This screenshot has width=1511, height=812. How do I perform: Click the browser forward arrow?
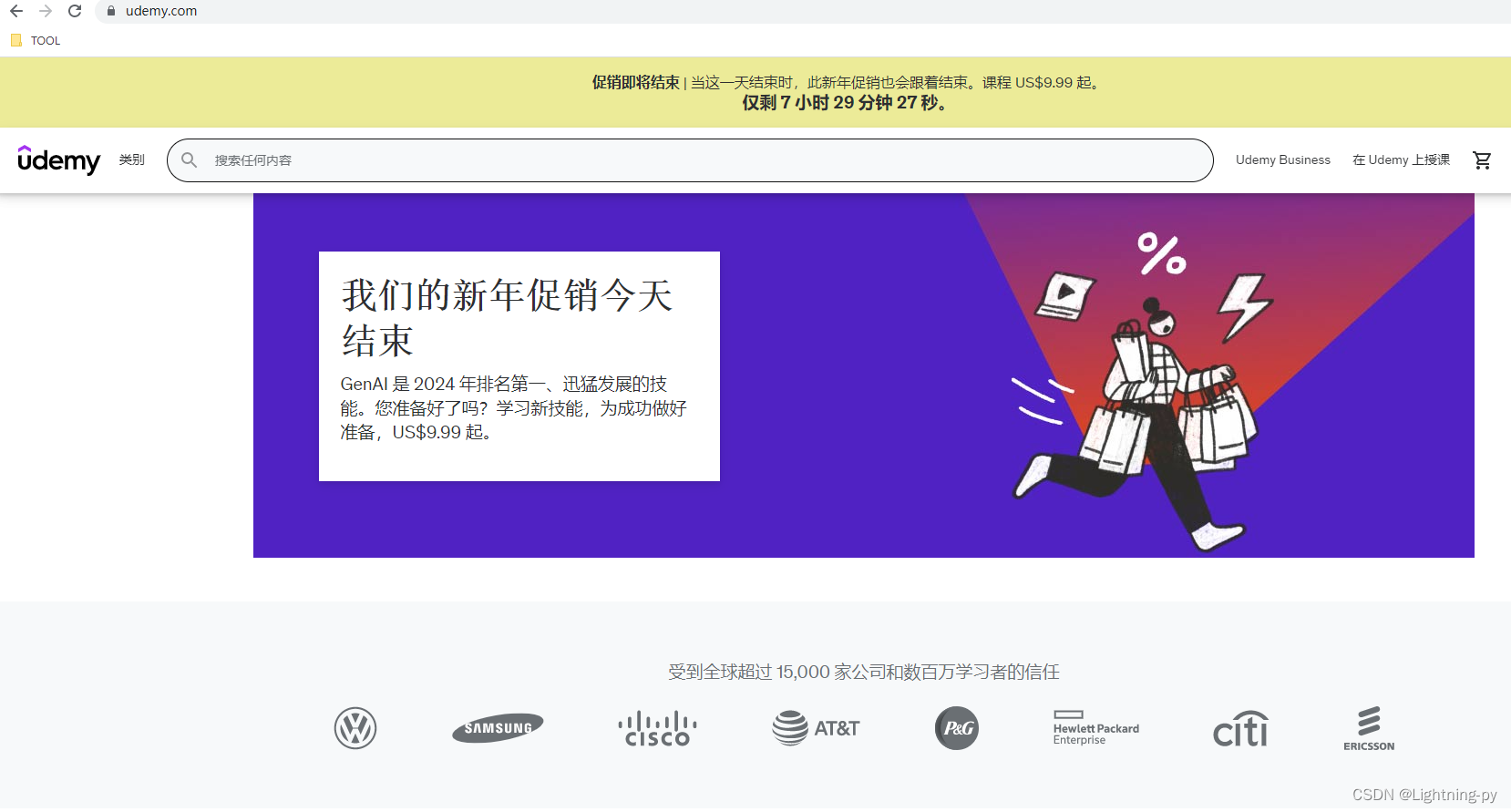click(46, 11)
